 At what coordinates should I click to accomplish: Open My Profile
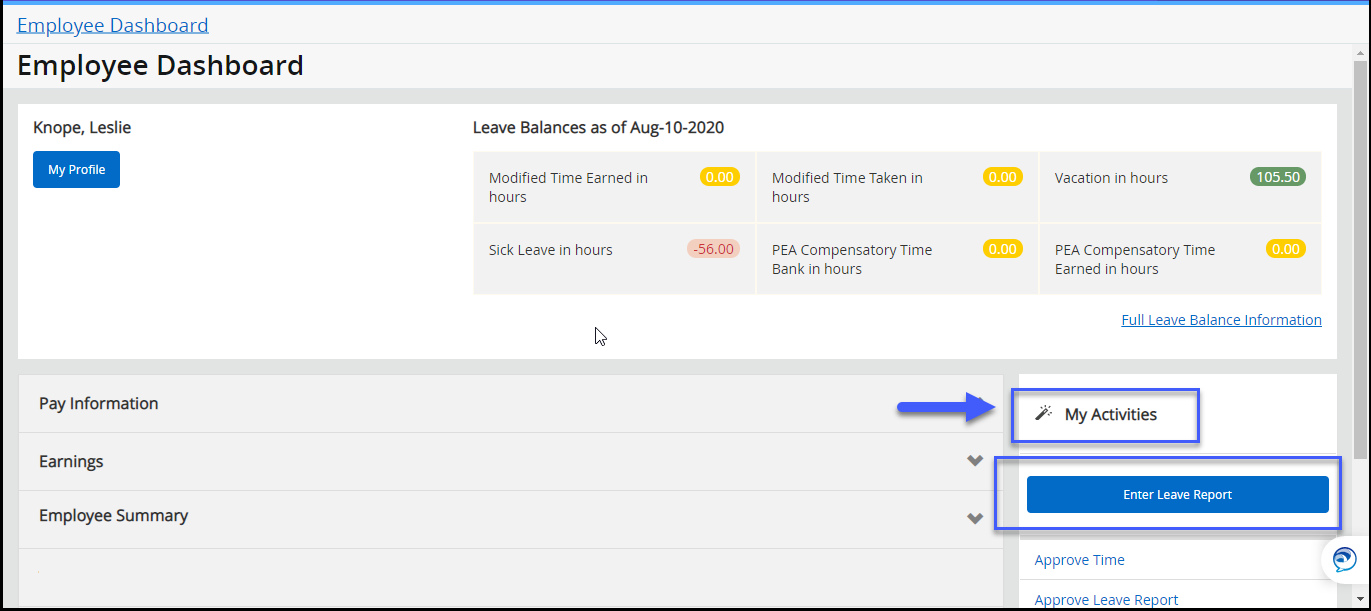point(76,169)
